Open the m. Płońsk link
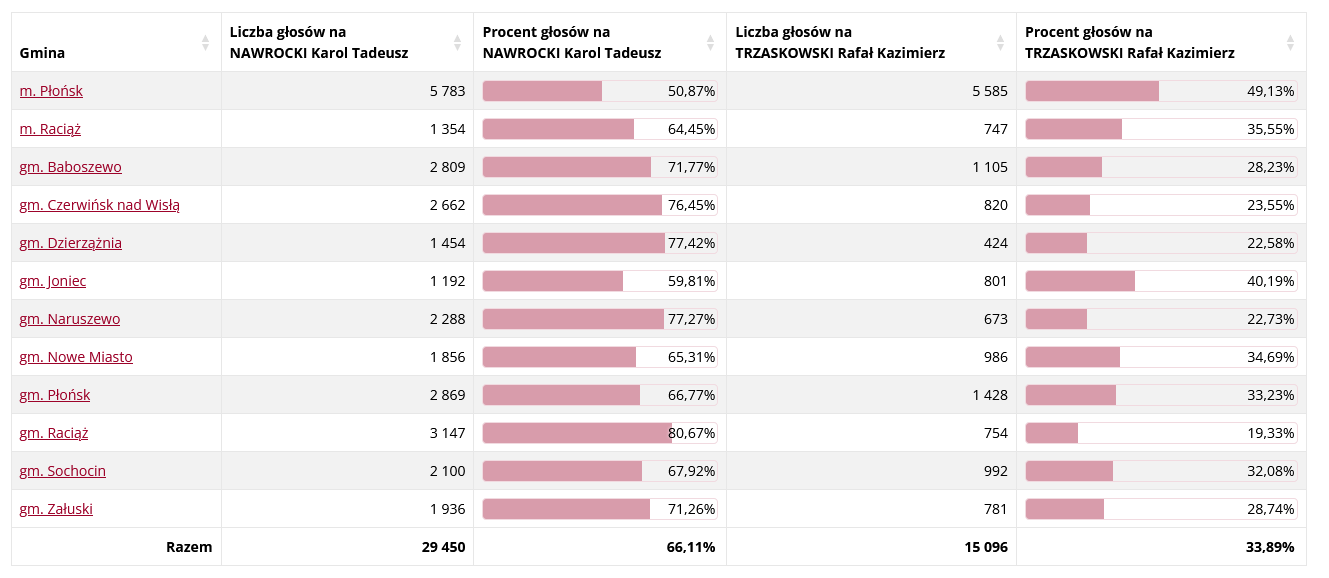Image resolution: width=1329 pixels, height=578 pixels. tap(51, 91)
